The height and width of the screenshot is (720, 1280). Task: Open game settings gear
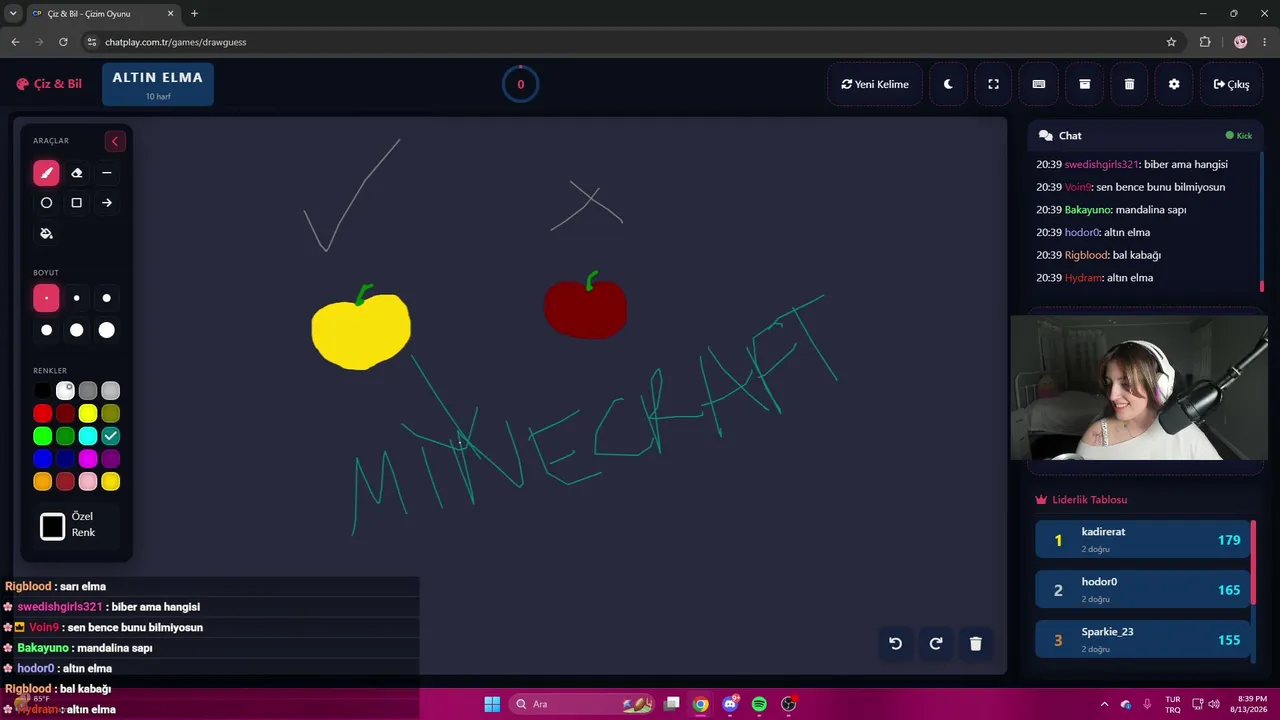coord(1174,84)
